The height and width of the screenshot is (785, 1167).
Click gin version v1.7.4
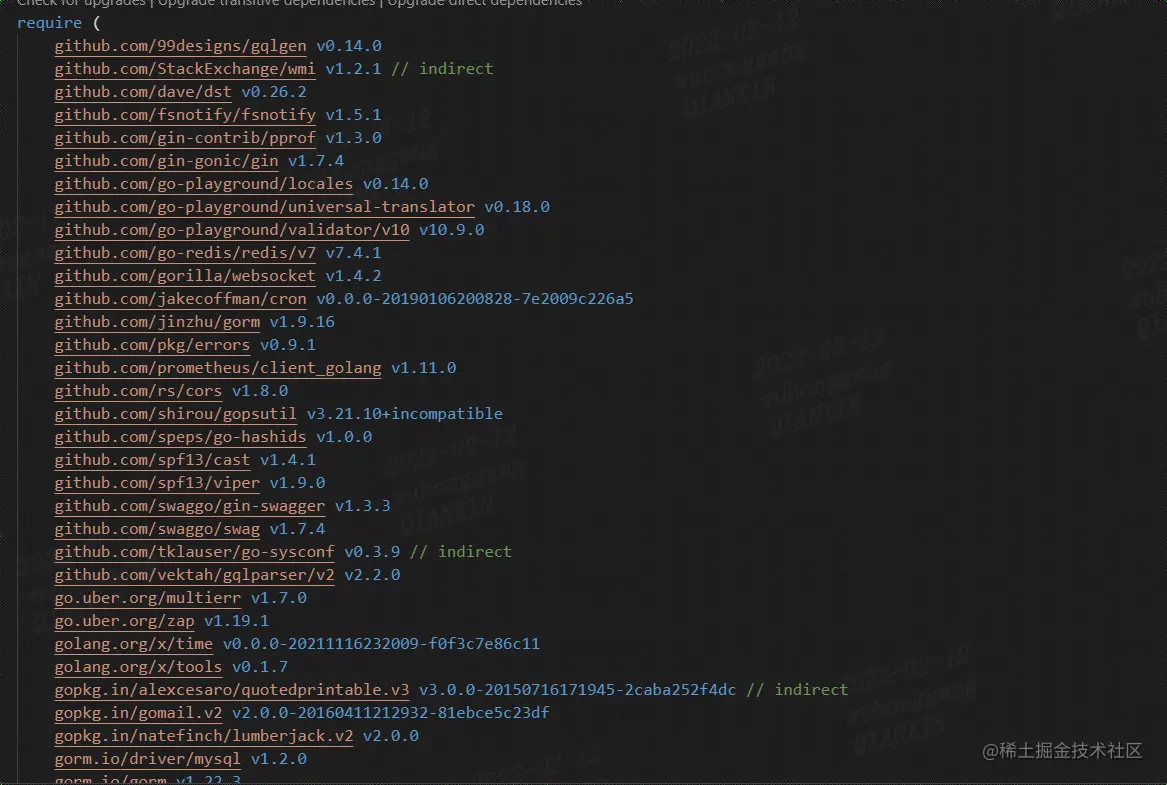[x=316, y=161]
